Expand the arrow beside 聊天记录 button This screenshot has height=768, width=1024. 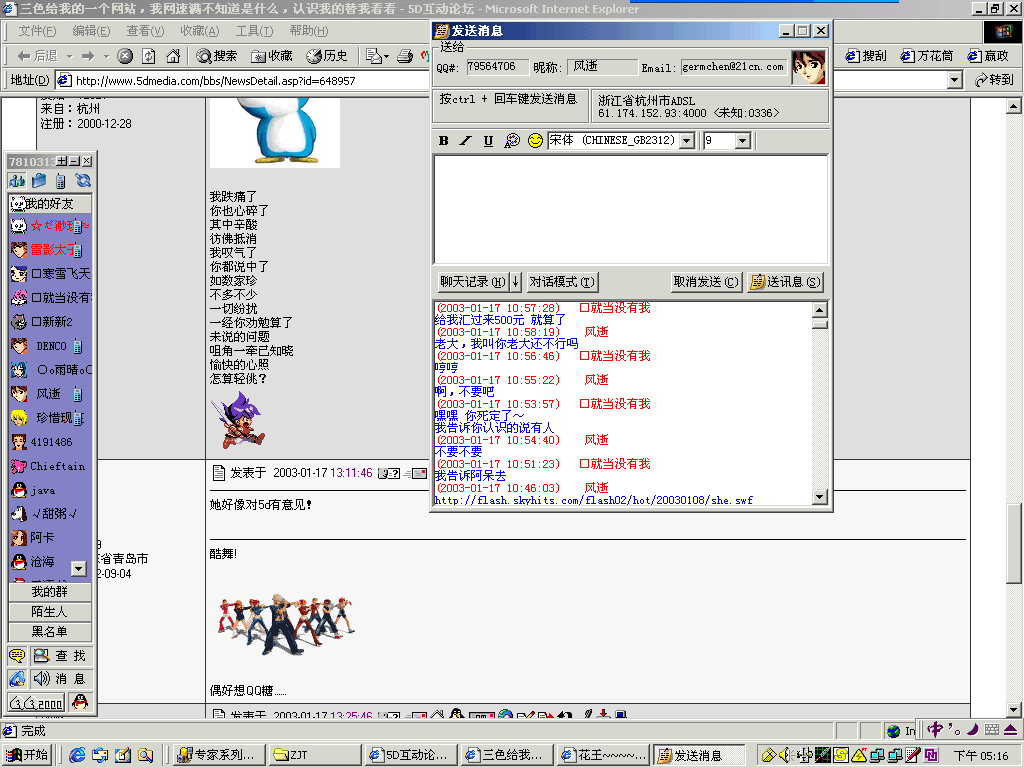514,282
